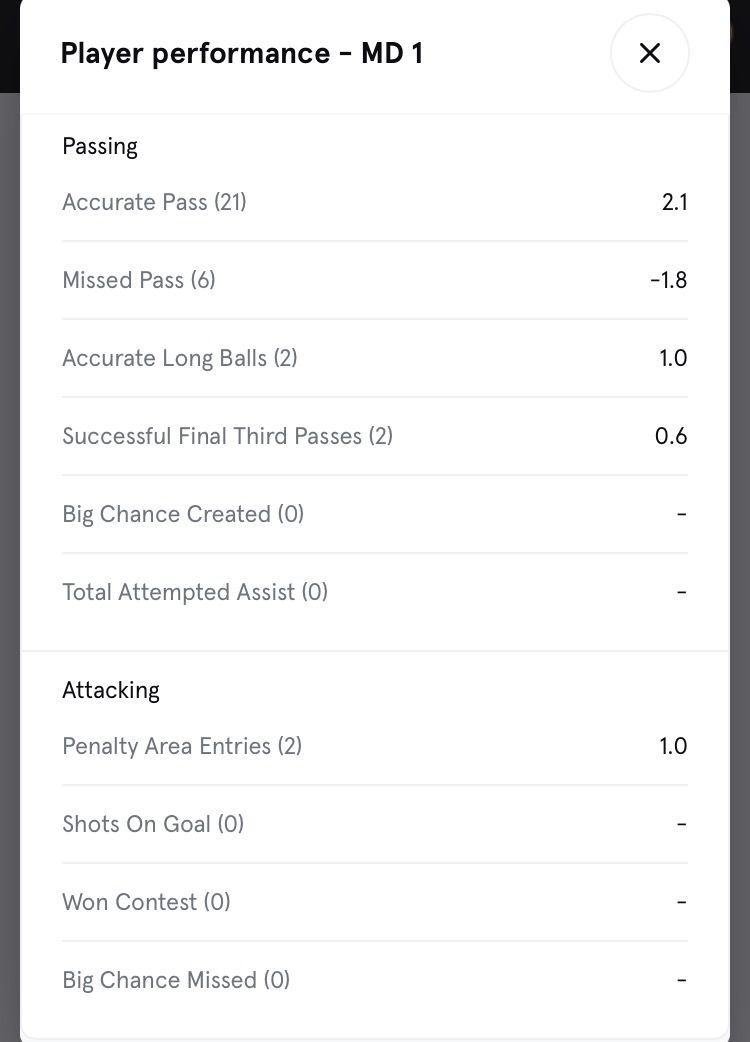The height and width of the screenshot is (1042, 750).
Task: Click Accurate Long Balls (2) label
Action: point(180,358)
